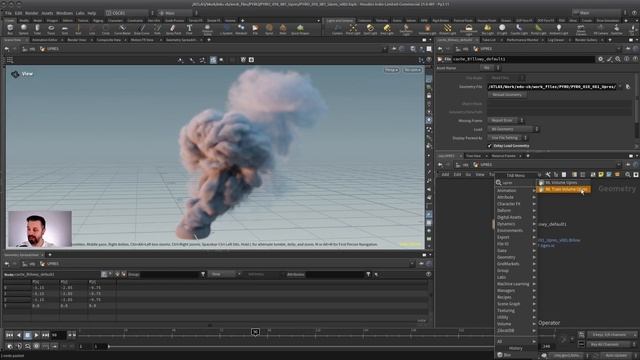Select the Spot Light shelf tool

click(x=370, y=29)
